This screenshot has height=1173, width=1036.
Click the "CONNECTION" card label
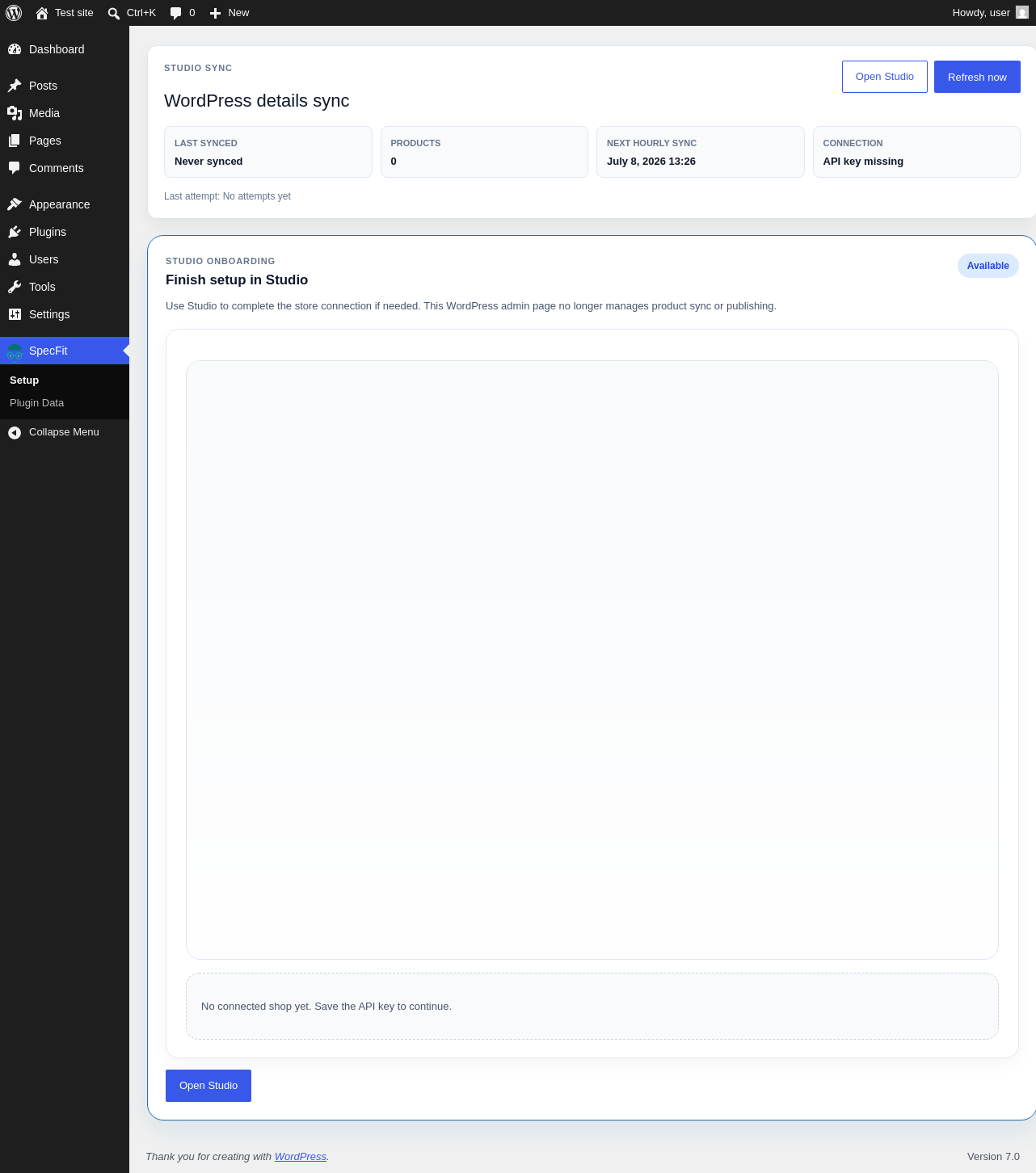(853, 143)
